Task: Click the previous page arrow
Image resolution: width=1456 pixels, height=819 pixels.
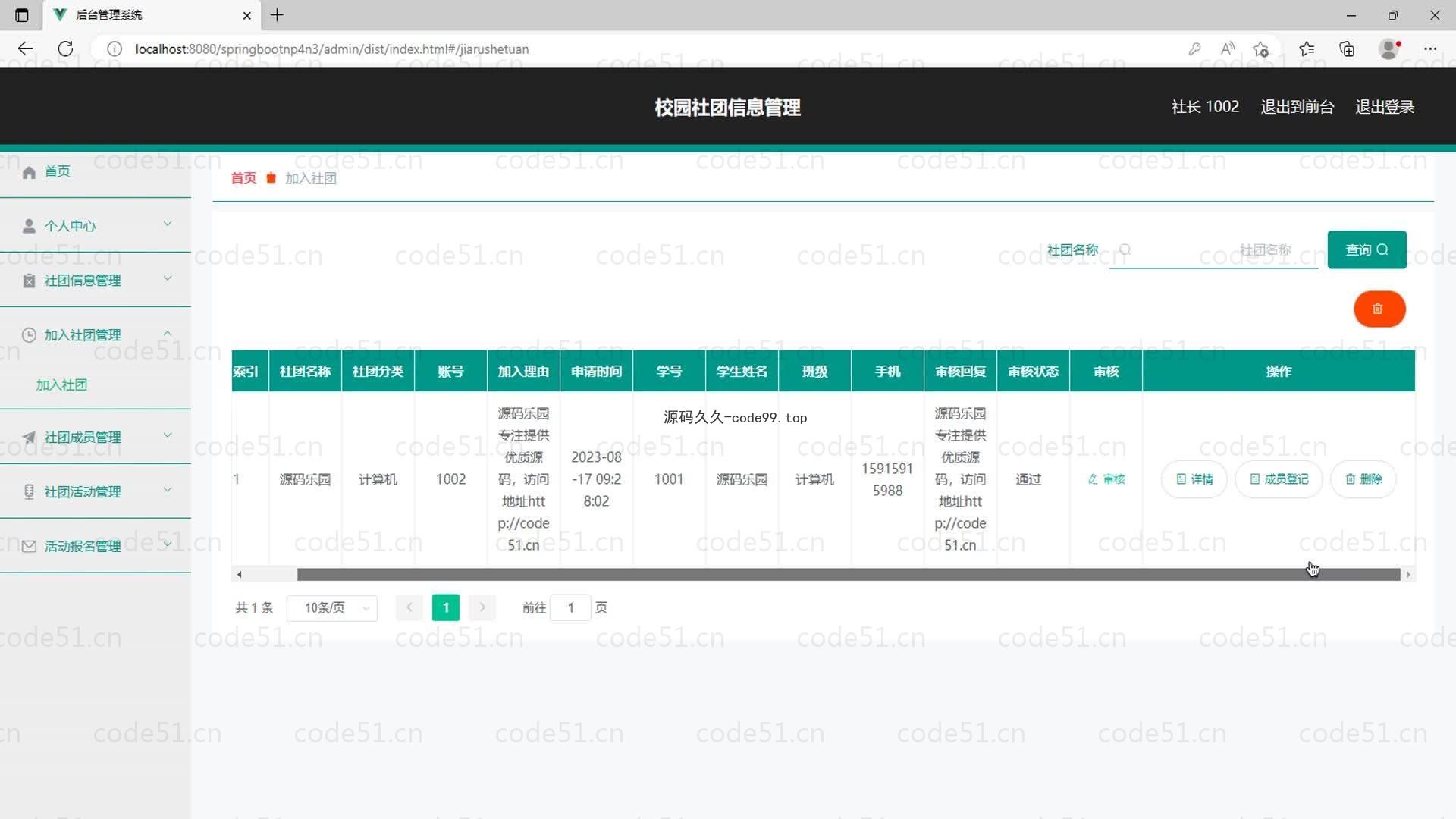Action: tap(409, 607)
